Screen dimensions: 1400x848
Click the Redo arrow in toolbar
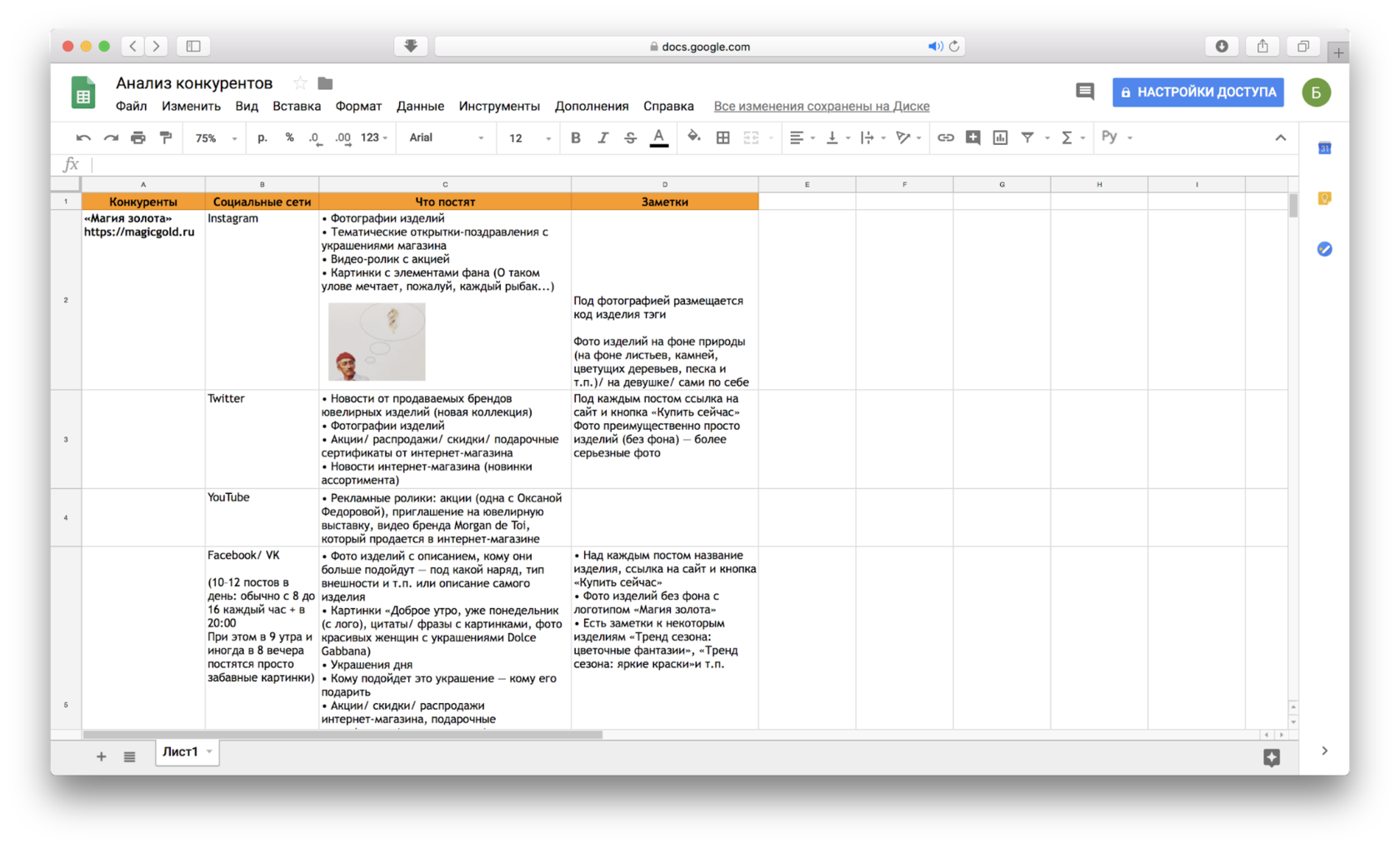pos(111,138)
